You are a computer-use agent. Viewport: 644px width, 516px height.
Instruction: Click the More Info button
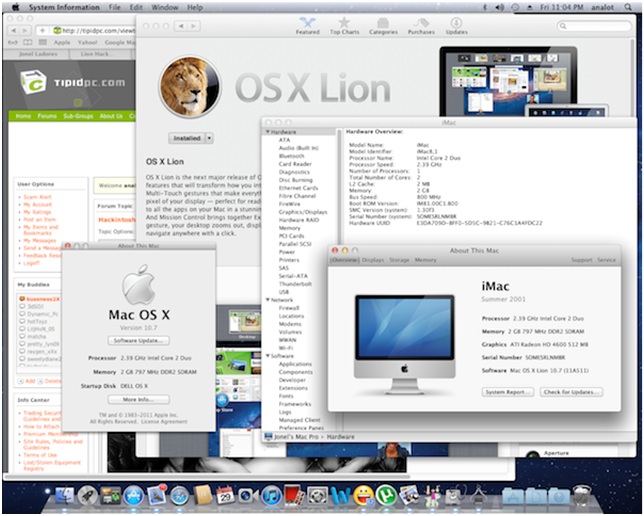click(139, 399)
